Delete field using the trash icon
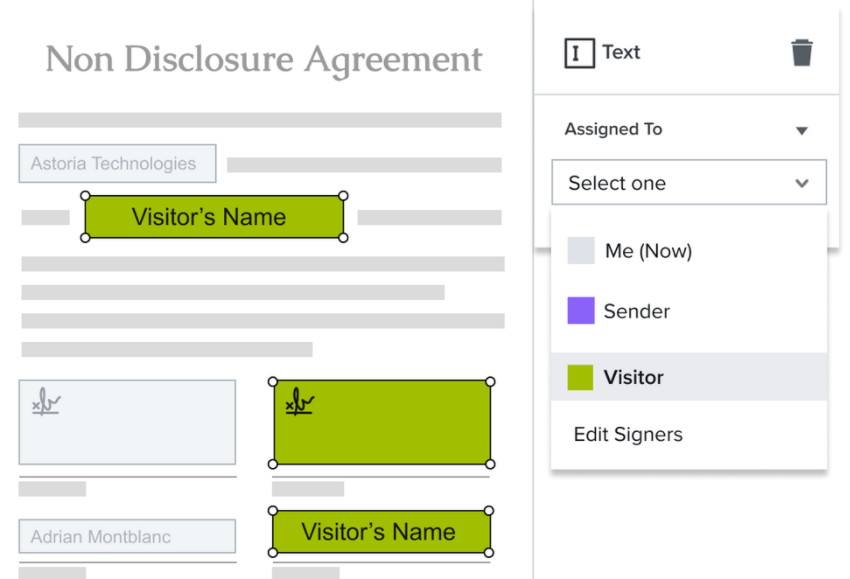Screen dimensions: 850x579 [x=801, y=53]
